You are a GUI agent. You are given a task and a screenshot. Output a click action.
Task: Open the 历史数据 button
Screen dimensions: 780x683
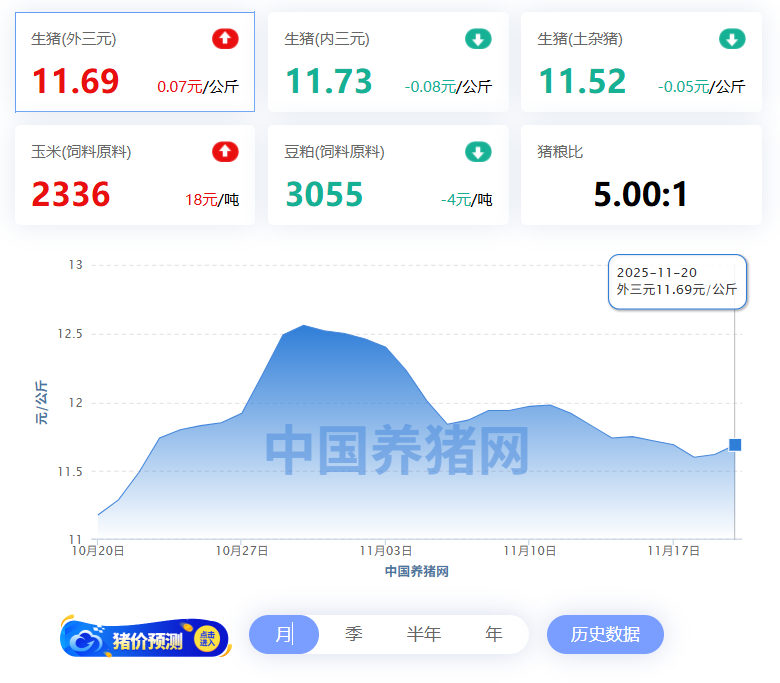(605, 634)
